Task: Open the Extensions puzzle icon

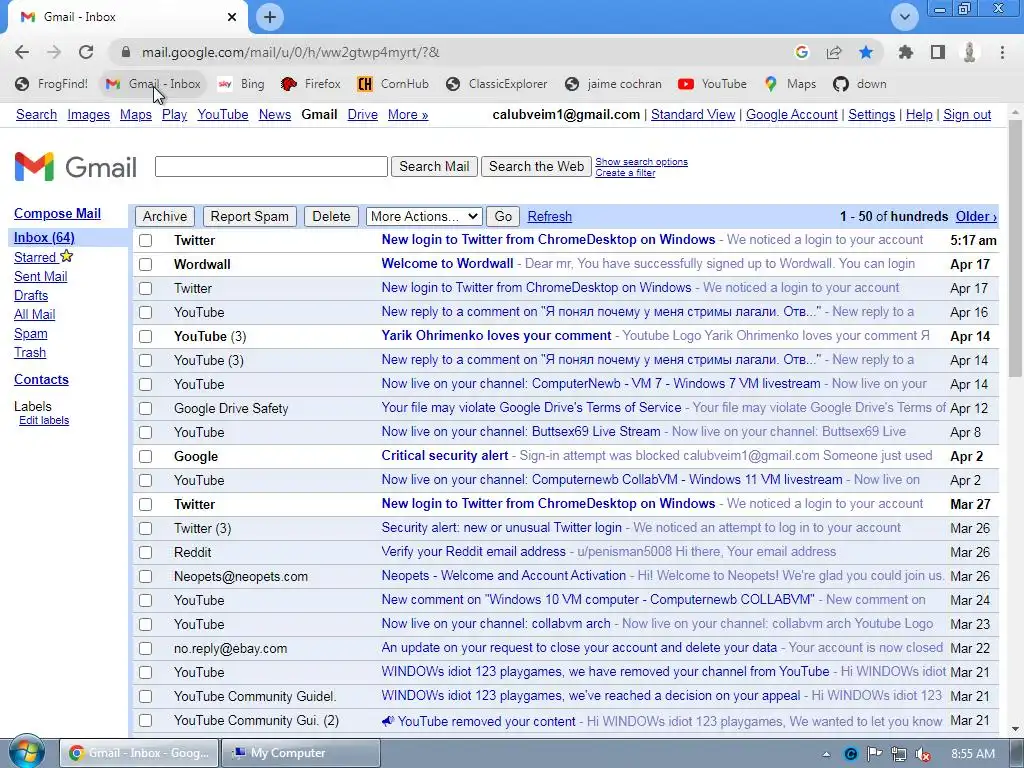Action: point(905,52)
